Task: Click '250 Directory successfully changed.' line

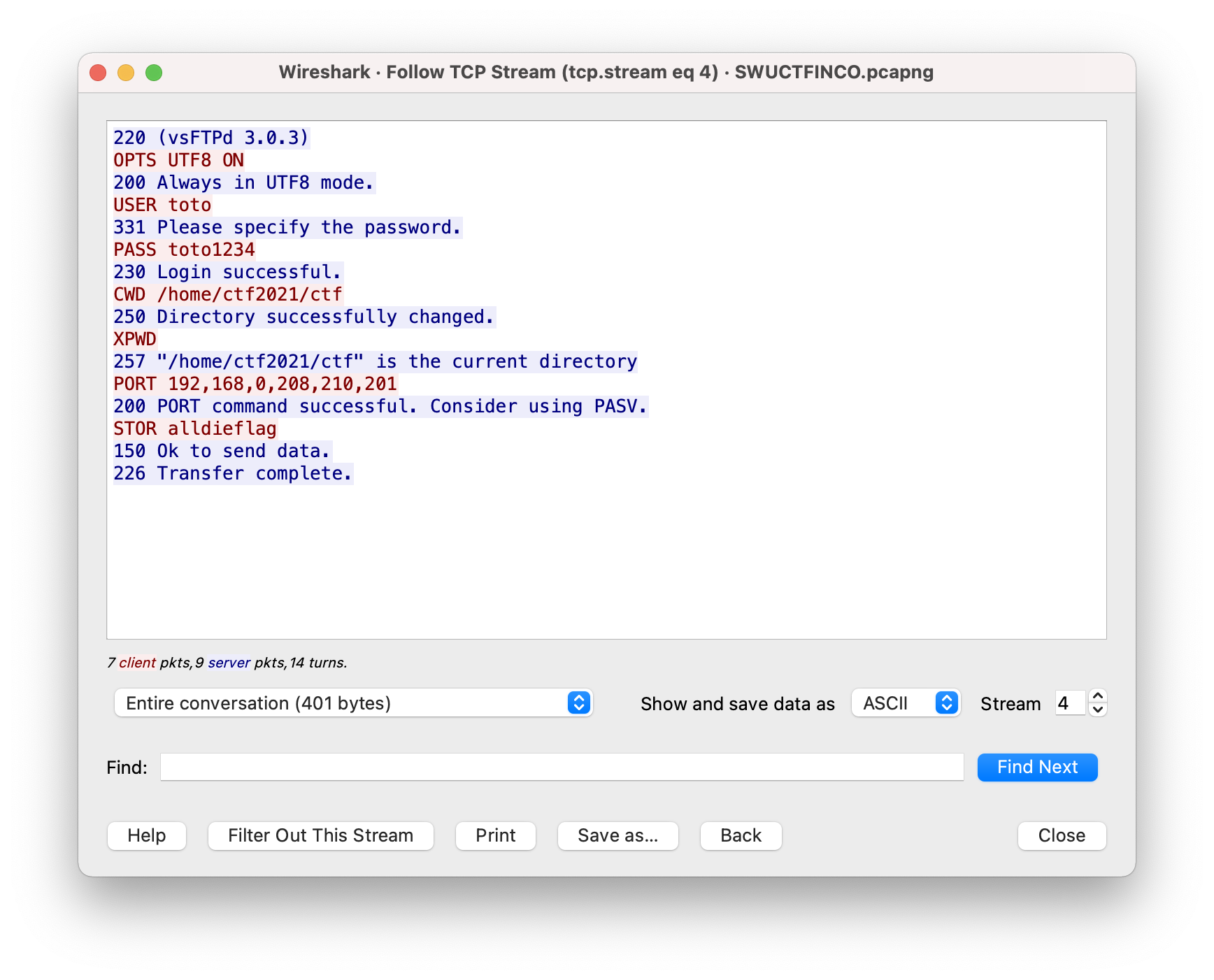Action: [304, 317]
